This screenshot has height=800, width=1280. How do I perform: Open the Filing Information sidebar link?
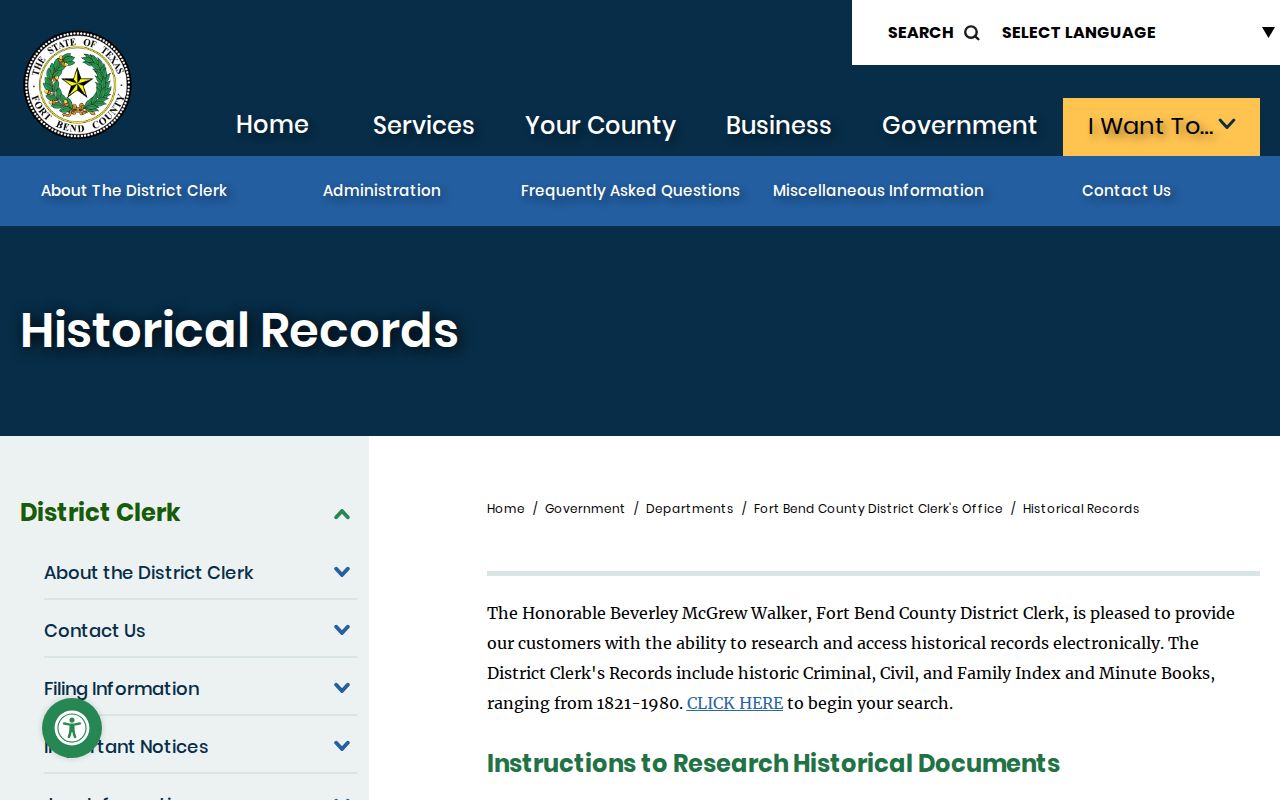(x=122, y=689)
